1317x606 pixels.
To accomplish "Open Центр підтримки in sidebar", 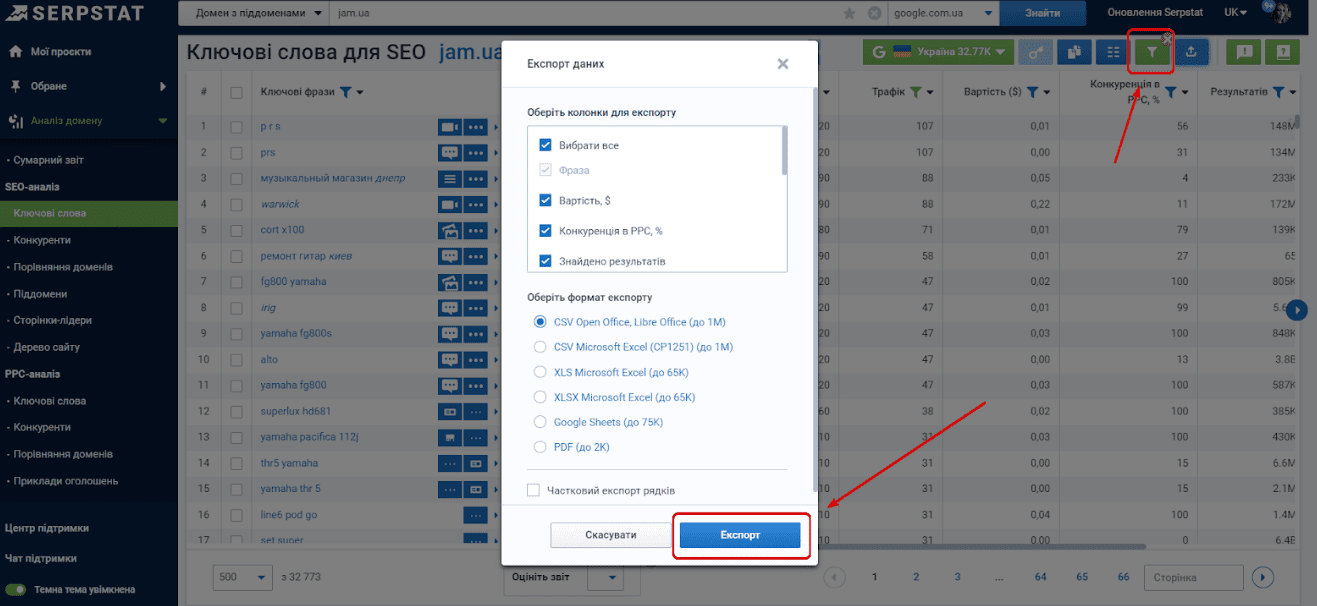I will [x=46, y=528].
